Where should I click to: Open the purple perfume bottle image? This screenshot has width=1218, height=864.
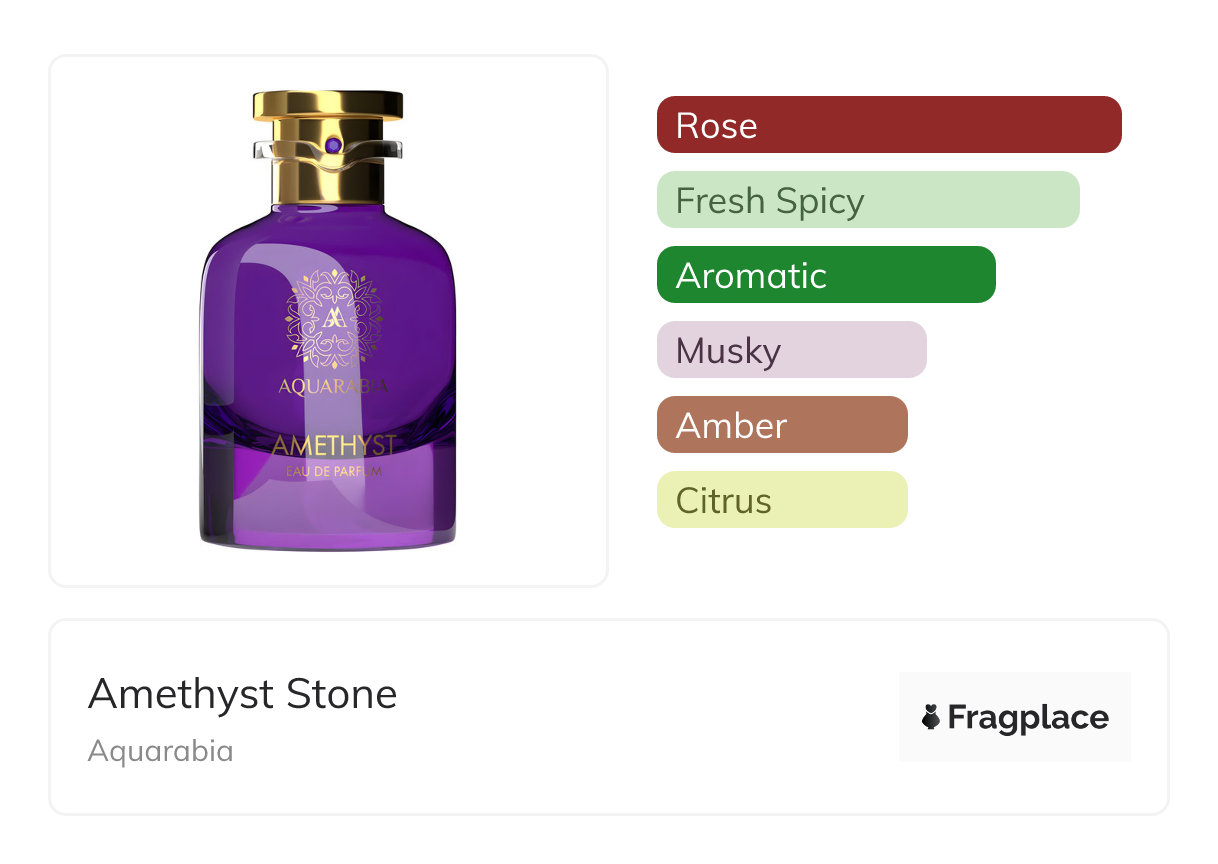point(328,320)
